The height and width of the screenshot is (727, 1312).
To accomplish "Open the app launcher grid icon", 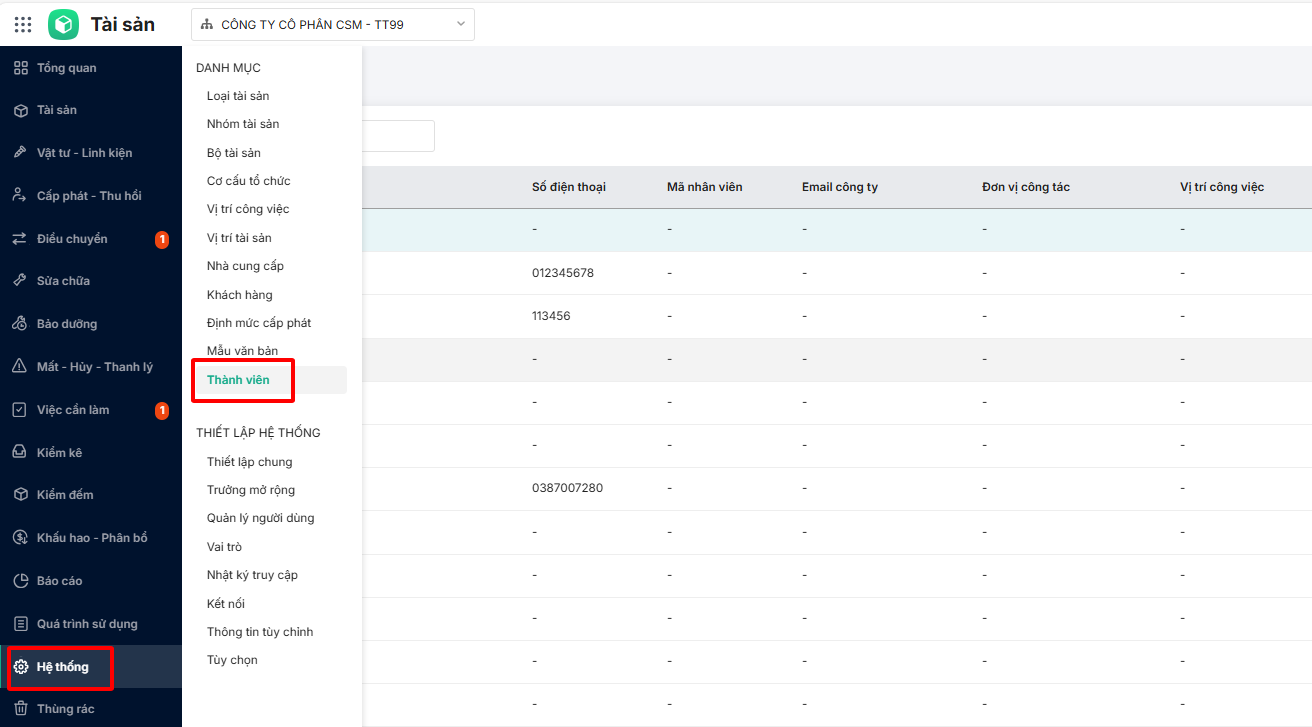I will [22, 25].
